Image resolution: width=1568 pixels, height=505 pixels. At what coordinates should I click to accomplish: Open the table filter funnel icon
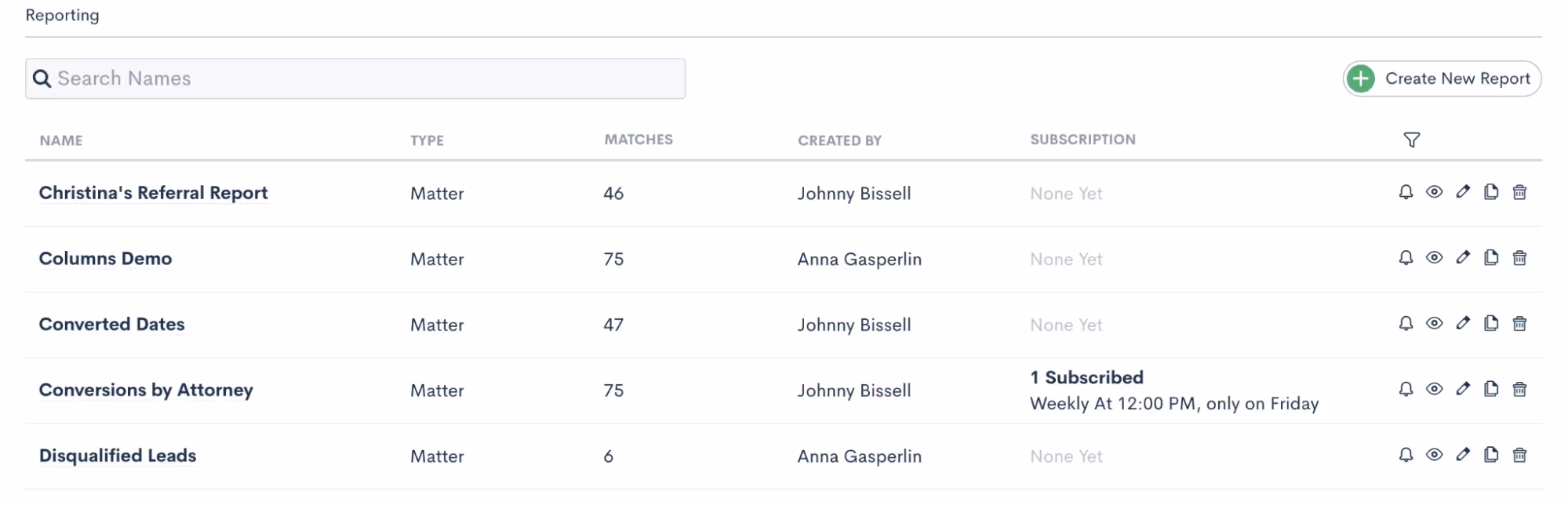[1411, 140]
